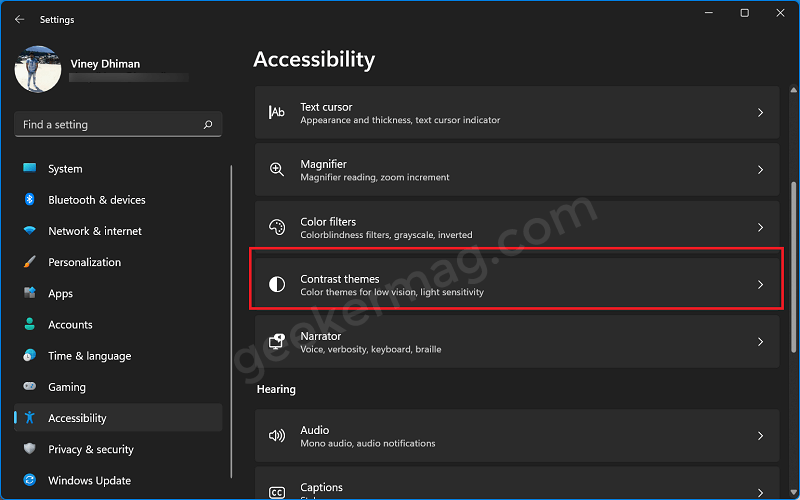Expand the Audio row chevron
The height and width of the screenshot is (500, 800).
[760, 436]
